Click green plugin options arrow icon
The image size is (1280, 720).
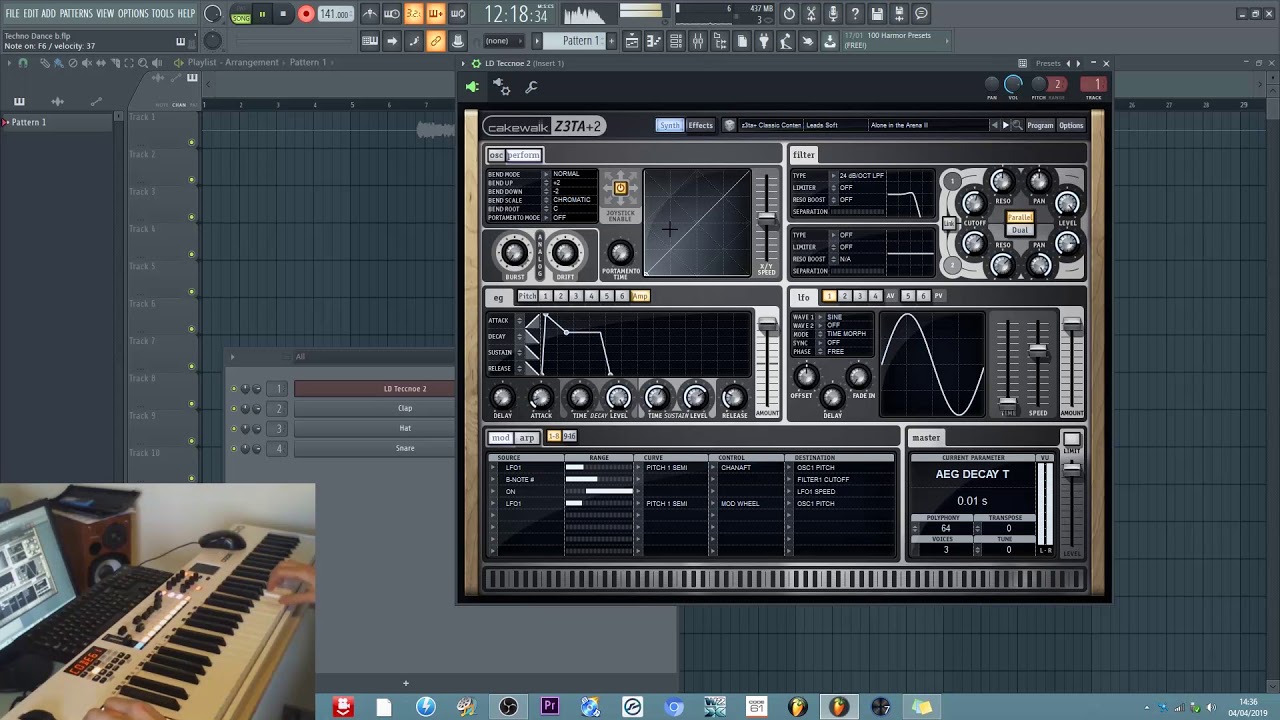[472, 87]
